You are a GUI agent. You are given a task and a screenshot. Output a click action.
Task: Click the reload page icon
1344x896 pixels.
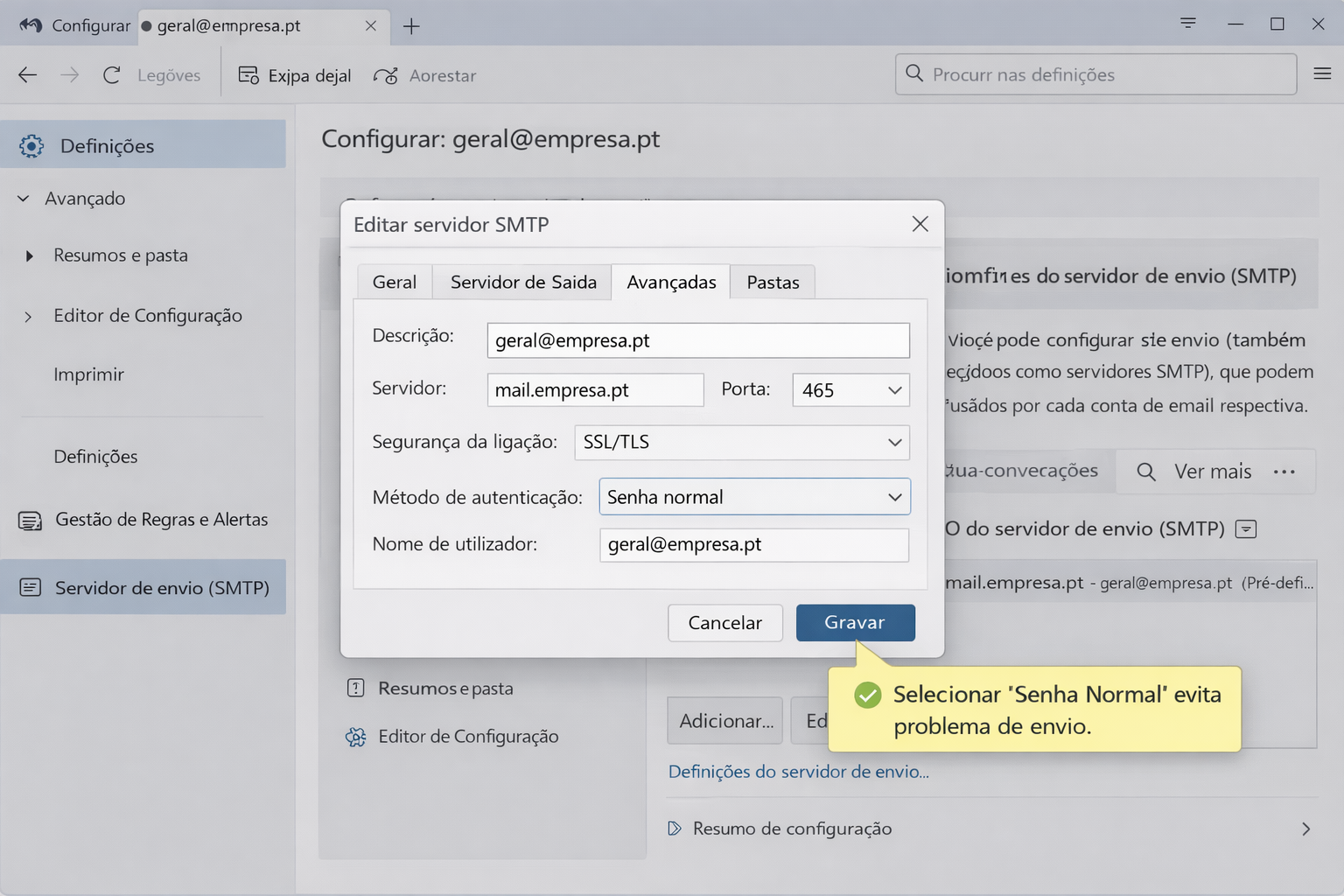pyautogui.click(x=111, y=75)
